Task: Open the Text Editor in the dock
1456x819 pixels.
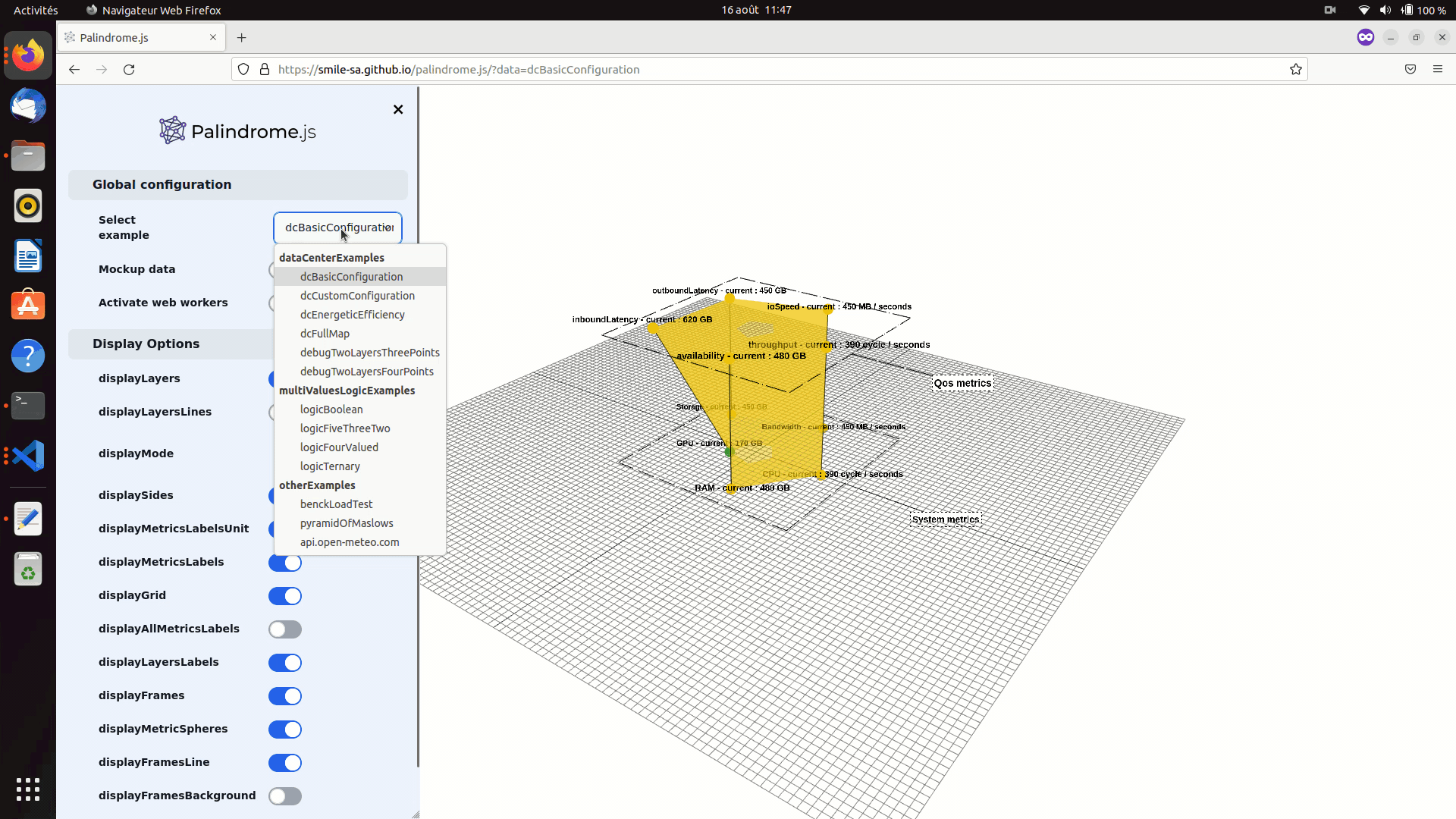Action: click(28, 519)
